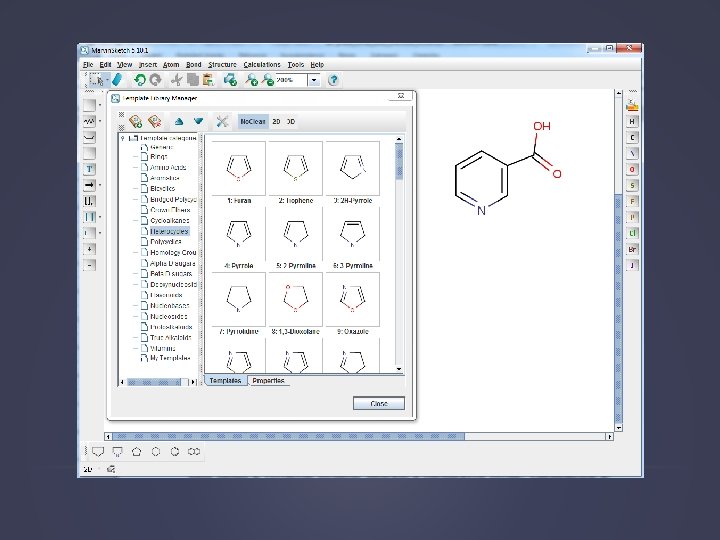Paste from the clipboard
The image size is (720, 540).
coord(208,80)
